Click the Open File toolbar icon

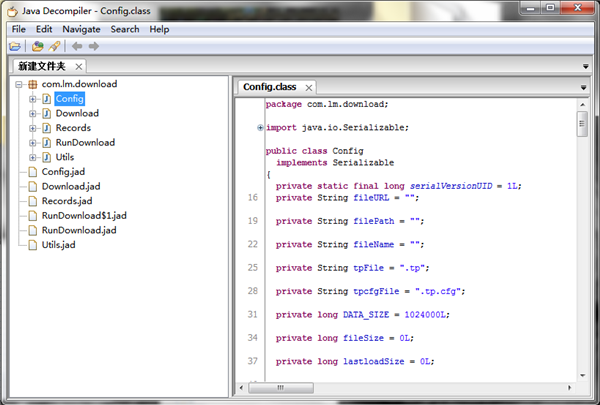click(15, 46)
